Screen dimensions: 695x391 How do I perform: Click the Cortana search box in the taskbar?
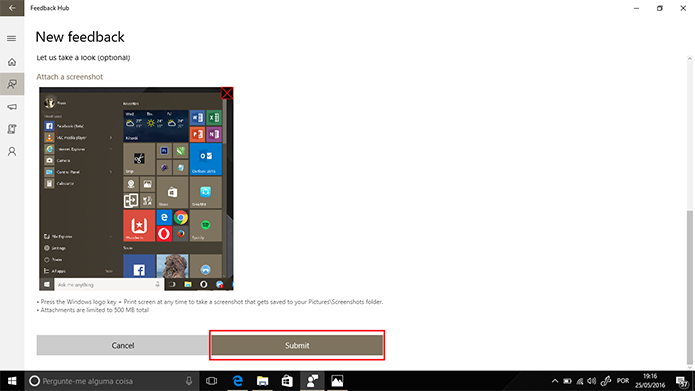click(111, 381)
